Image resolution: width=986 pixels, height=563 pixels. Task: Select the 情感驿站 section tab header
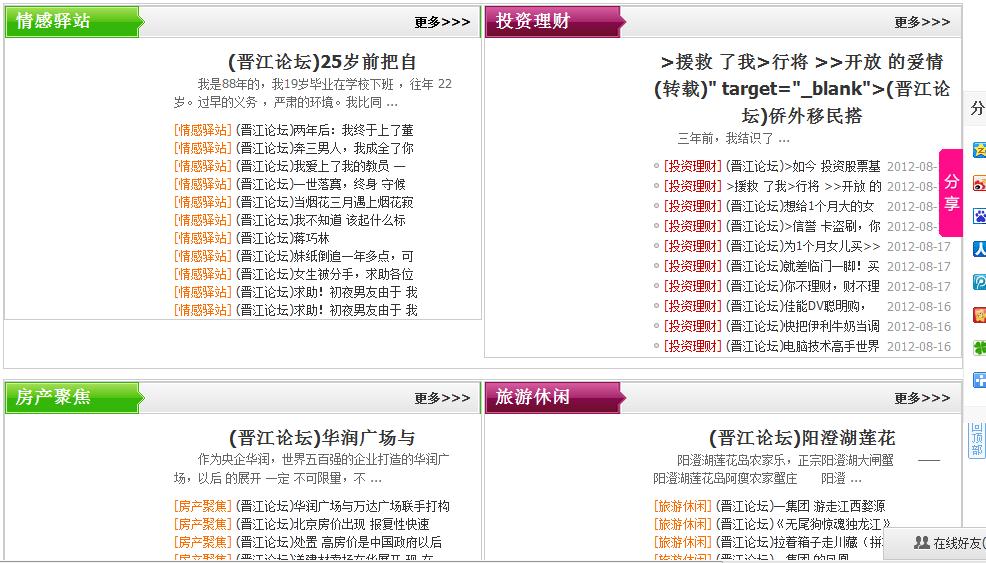tap(73, 22)
